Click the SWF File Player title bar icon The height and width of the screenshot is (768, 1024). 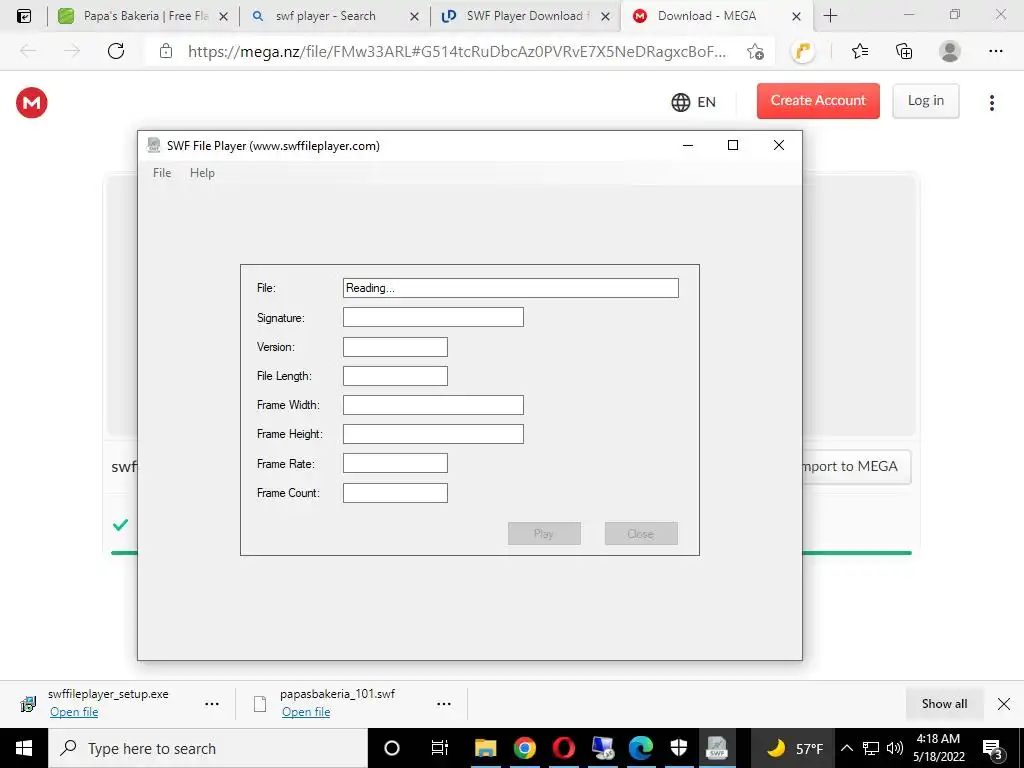click(153, 145)
